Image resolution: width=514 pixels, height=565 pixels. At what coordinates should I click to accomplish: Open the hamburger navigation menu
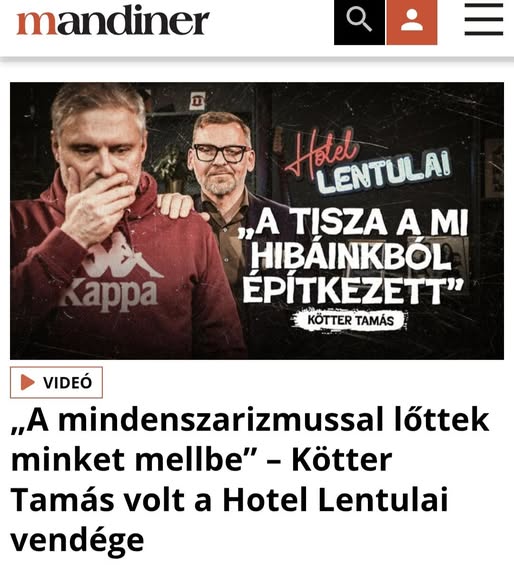[484, 19]
